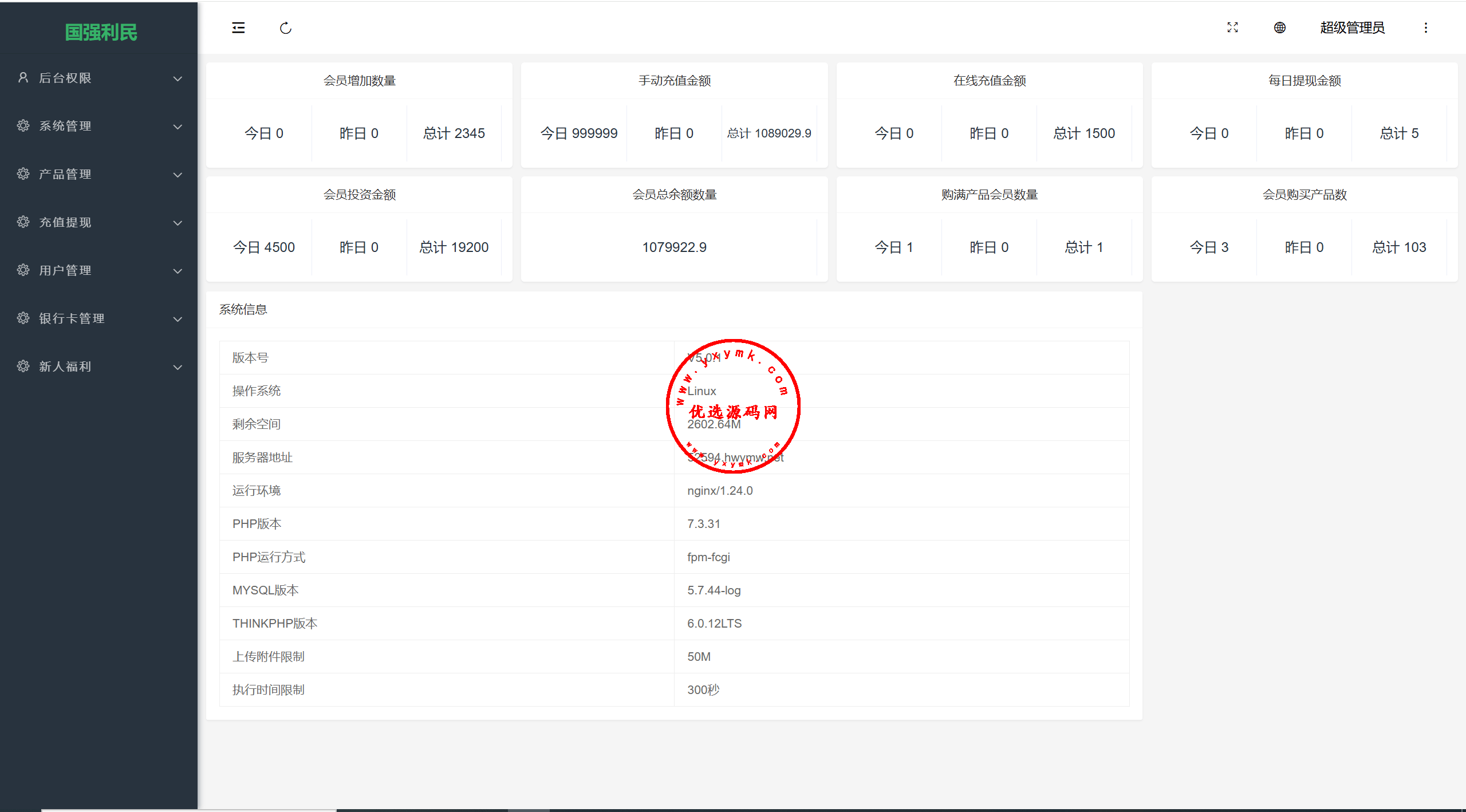Open the 充值提现 menu item
1466x812 pixels.
click(x=98, y=222)
